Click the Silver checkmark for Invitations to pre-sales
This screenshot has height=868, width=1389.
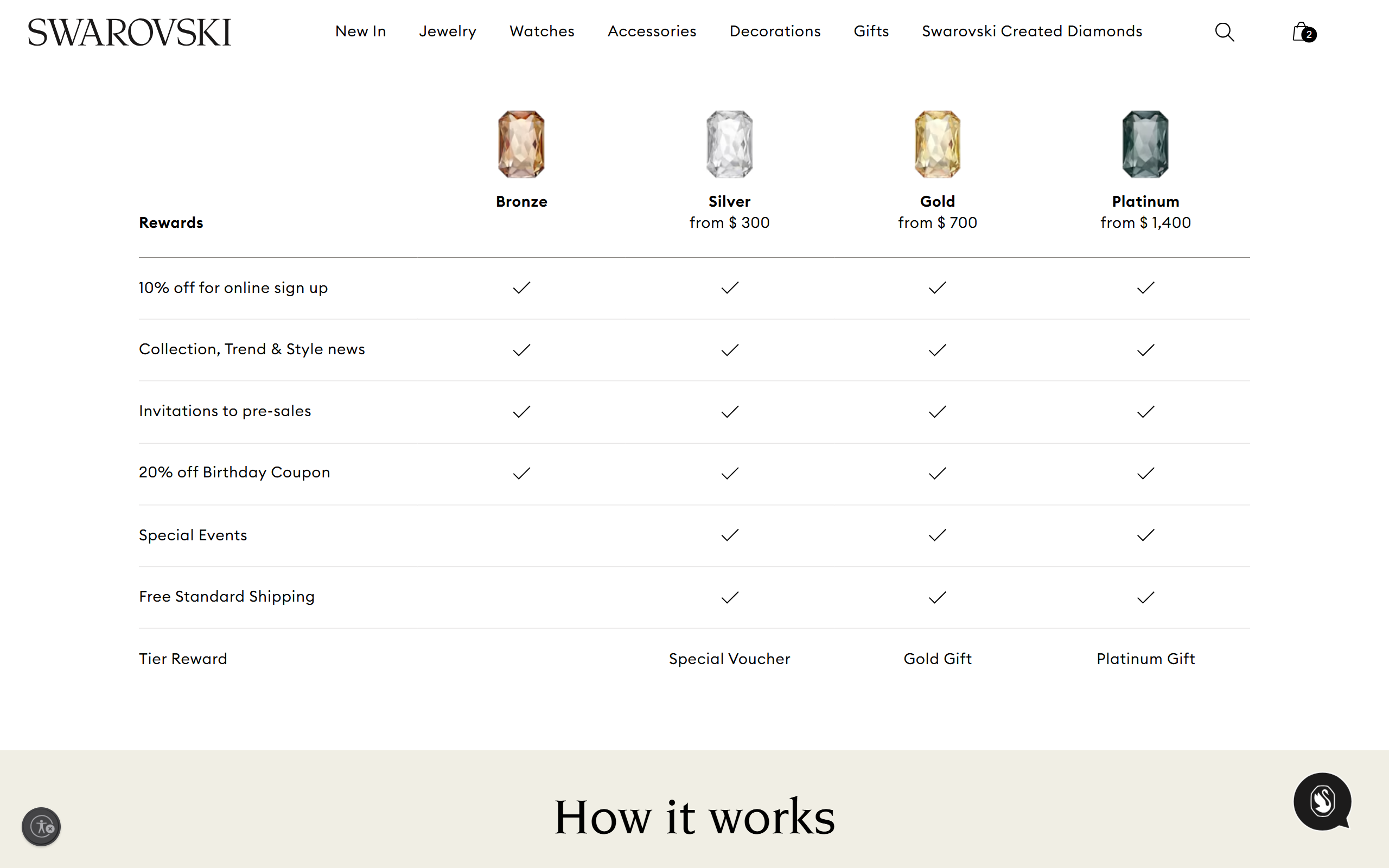pyautogui.click(x=730, y=412)
